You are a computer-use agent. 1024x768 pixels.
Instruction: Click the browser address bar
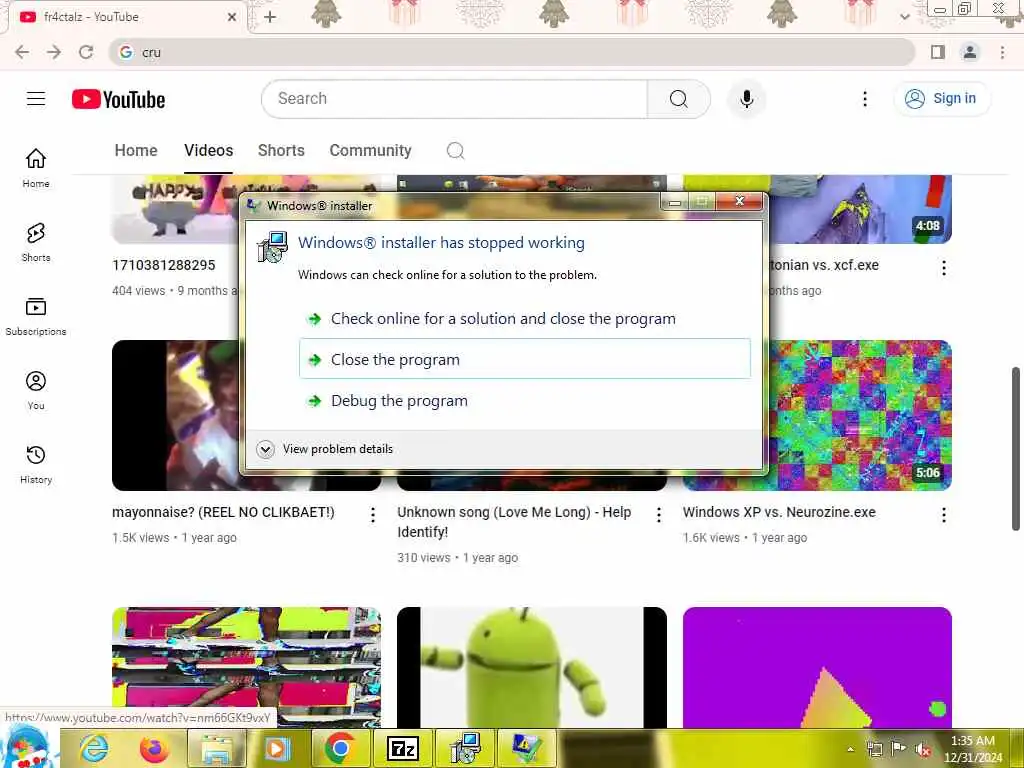point(511,52)
